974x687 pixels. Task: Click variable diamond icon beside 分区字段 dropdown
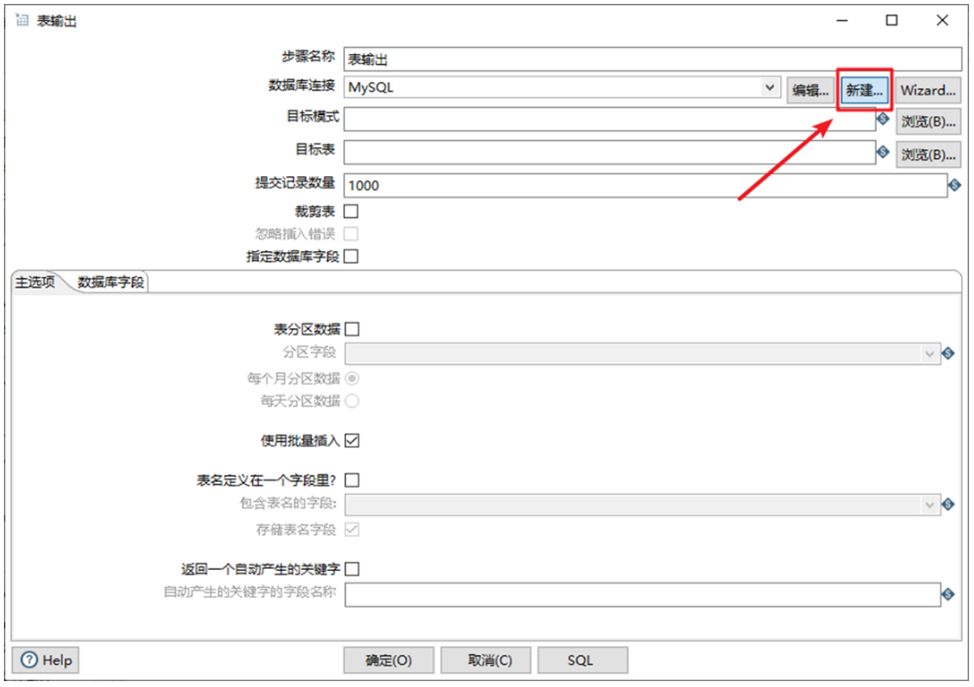click(x=949, y=353)
